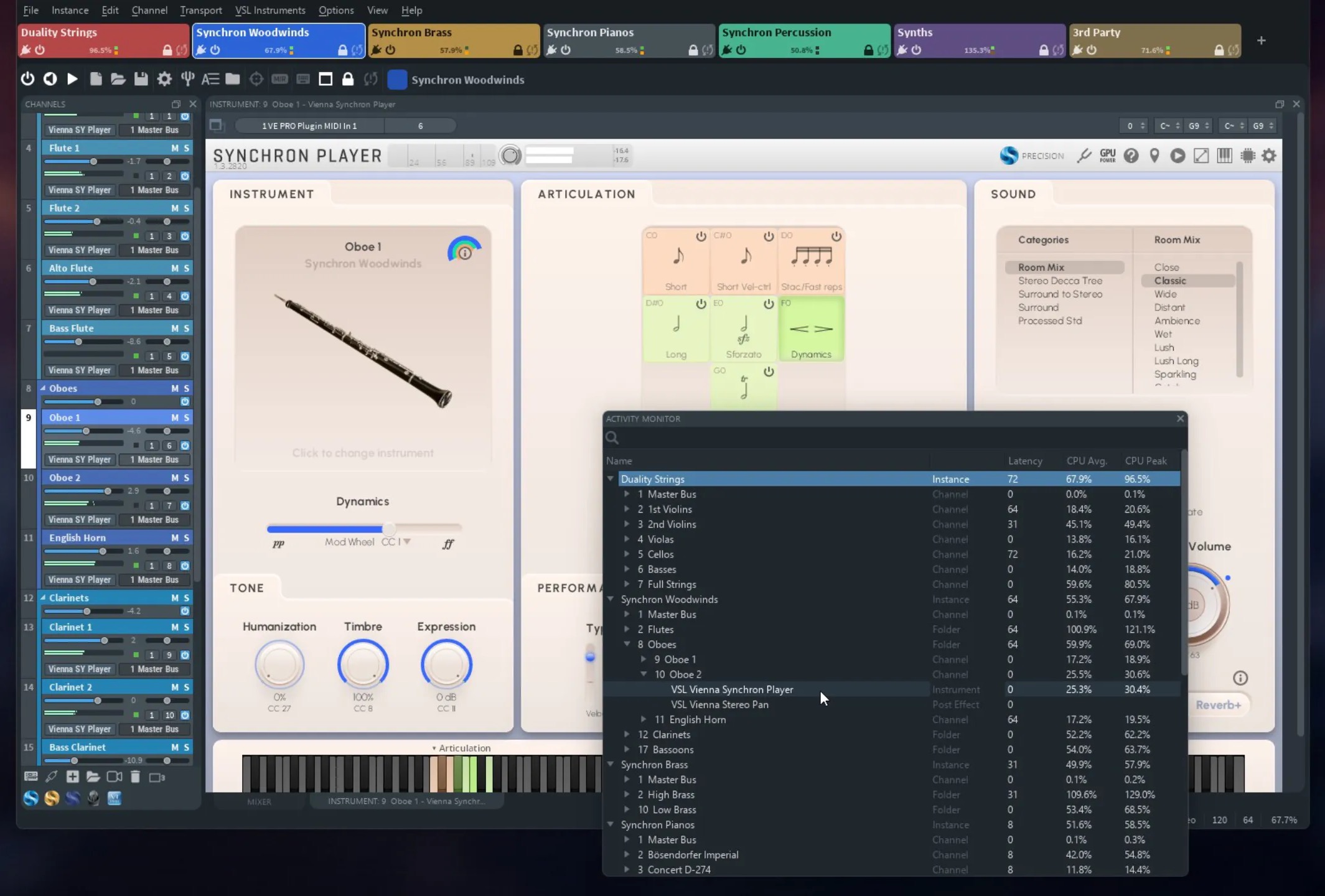Click the lock icon in main toolbar
This screenshot has width=1325, height=896.
348,79
